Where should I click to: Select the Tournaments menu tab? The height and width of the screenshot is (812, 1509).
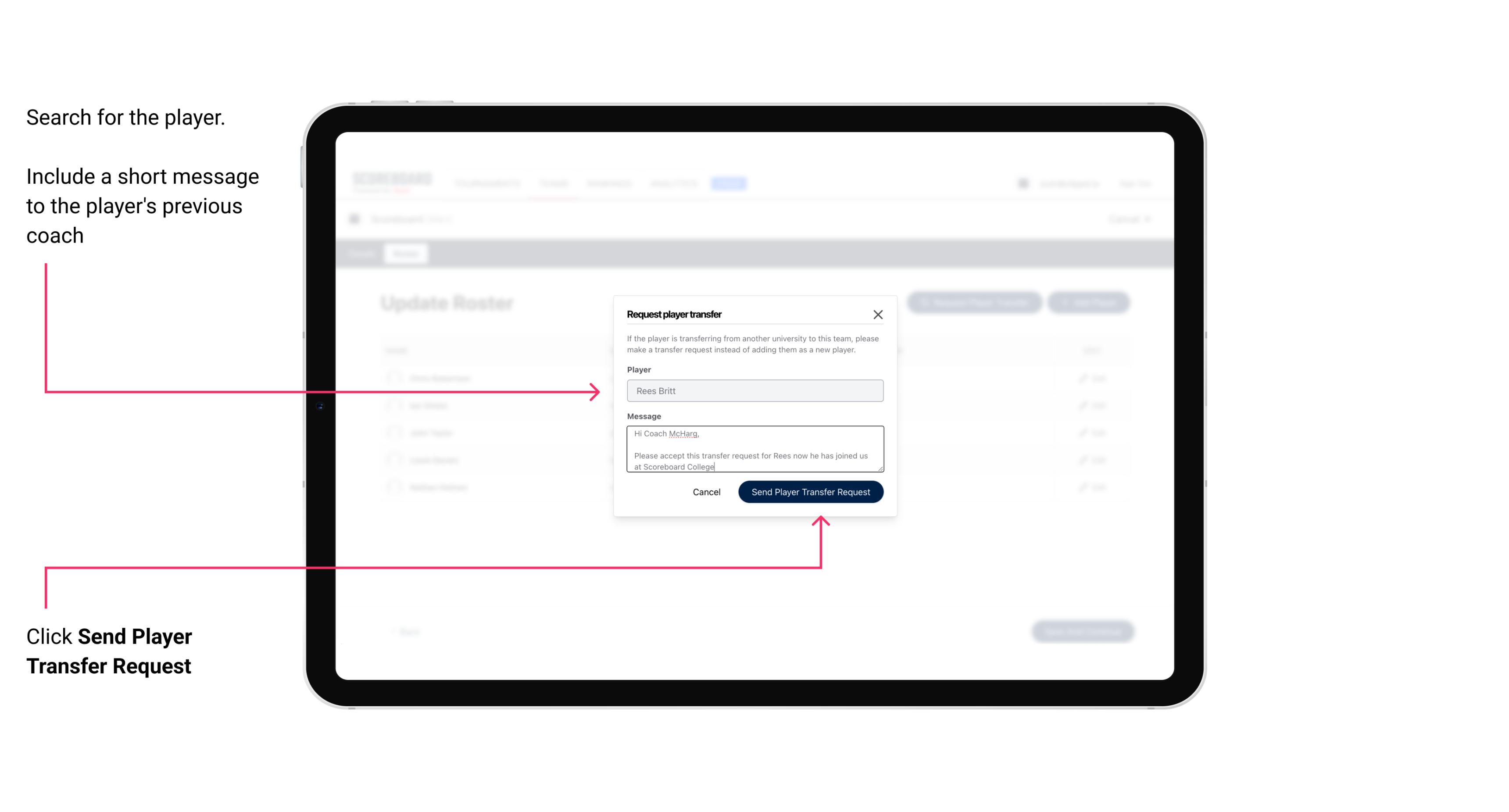coord(487,183)
